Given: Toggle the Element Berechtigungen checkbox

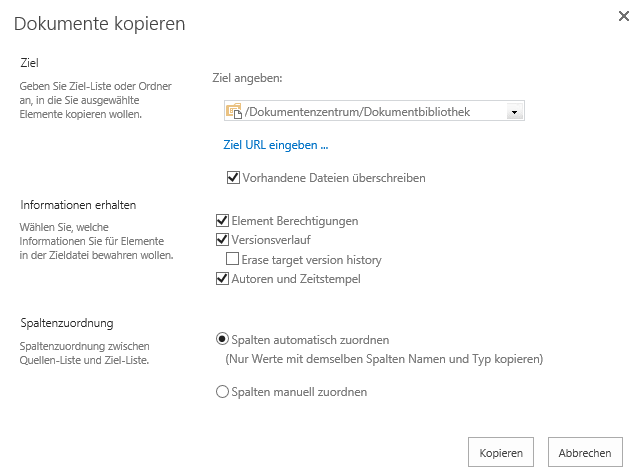Looking at the screenshot, I should tap(222, 220).
